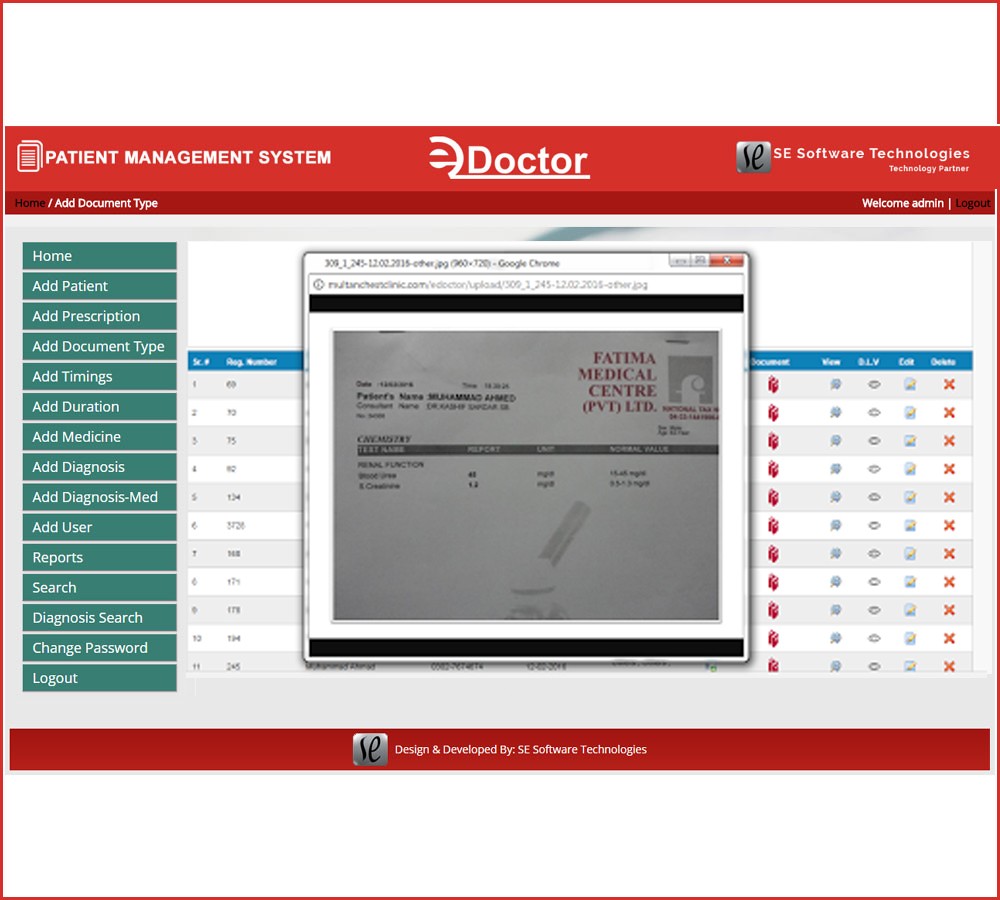Click SE Software Technologies logo in header
The image size is (1000, 900).
pos(753,157)
